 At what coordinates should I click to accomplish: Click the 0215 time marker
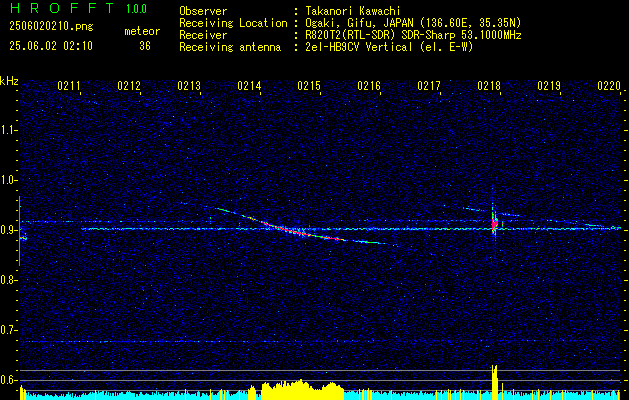click(309, 86)
